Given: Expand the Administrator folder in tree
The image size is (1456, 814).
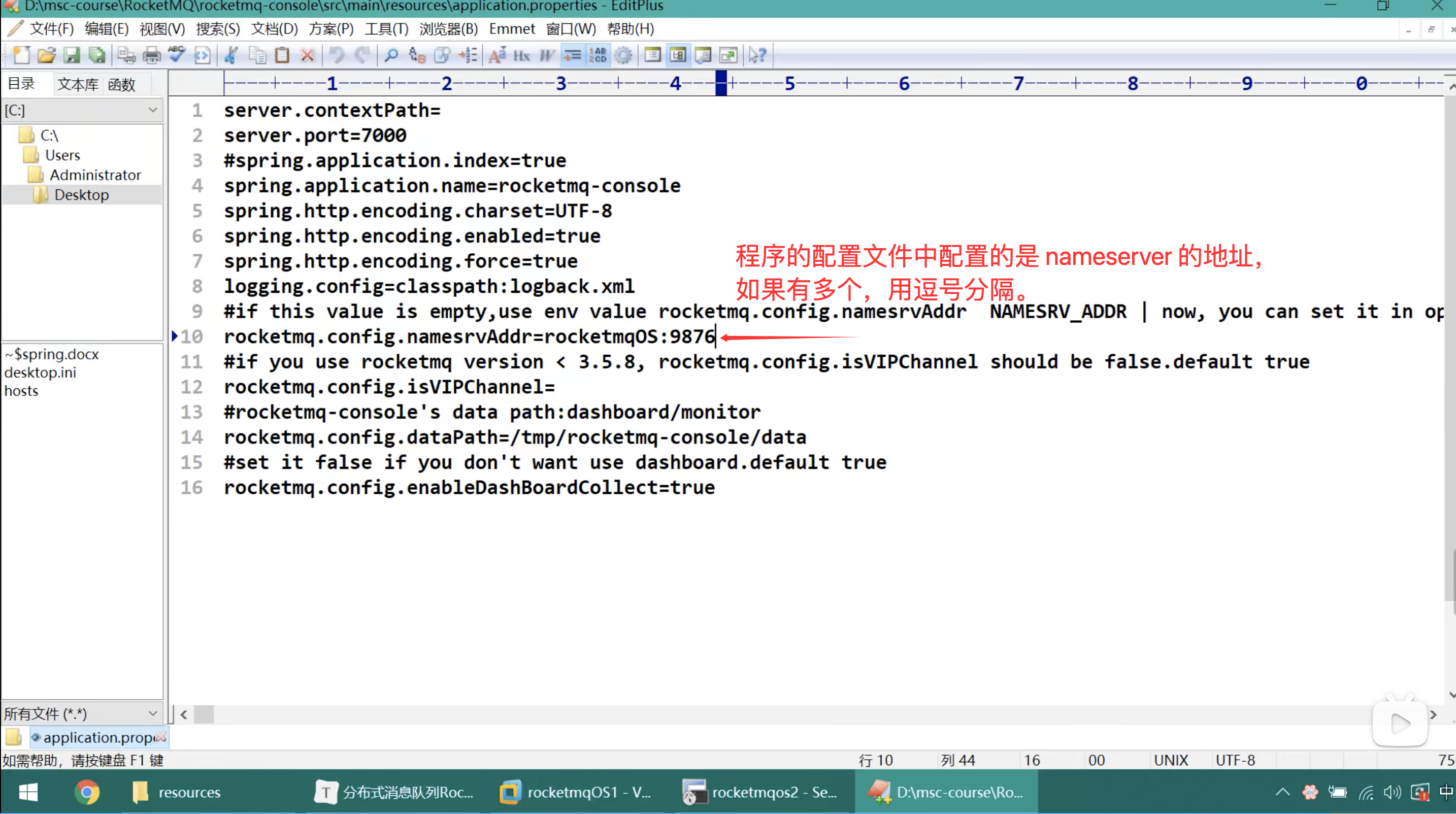Looking at the screenshot, I should click(x=95, y=175).
